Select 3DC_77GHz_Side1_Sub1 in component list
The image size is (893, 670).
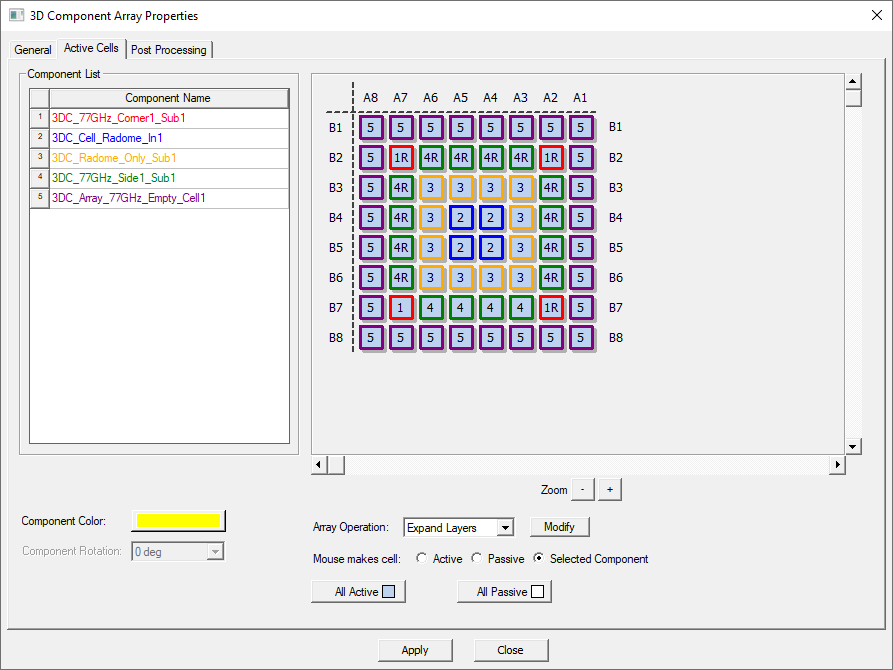pyautogui.click(x=170, y=178)
